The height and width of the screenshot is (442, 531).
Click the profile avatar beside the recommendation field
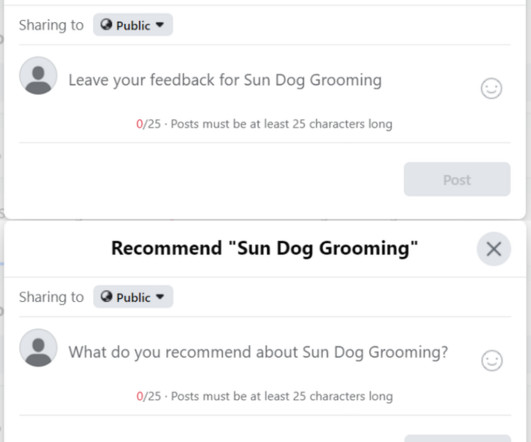pos(38,348)
